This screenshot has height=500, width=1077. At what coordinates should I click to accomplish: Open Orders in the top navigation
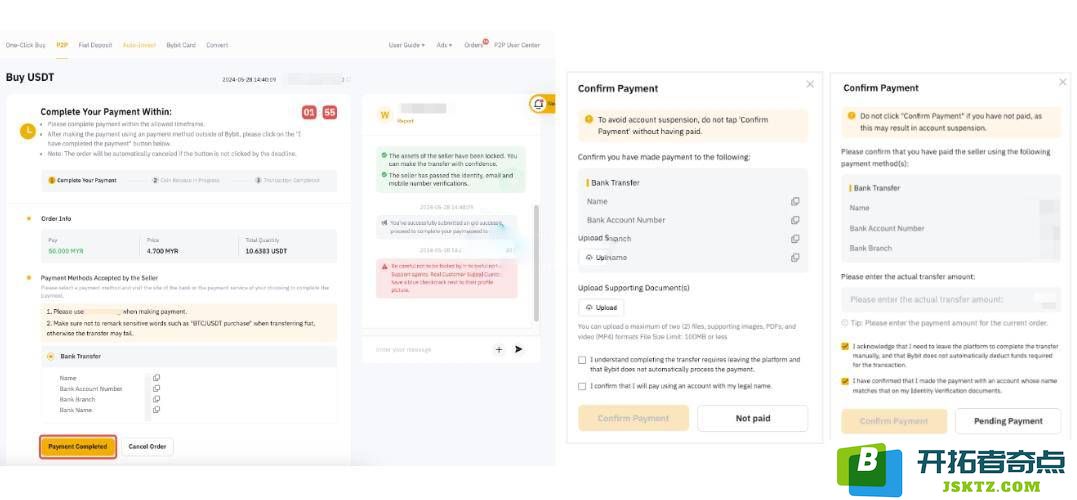(x=474, y=45)
